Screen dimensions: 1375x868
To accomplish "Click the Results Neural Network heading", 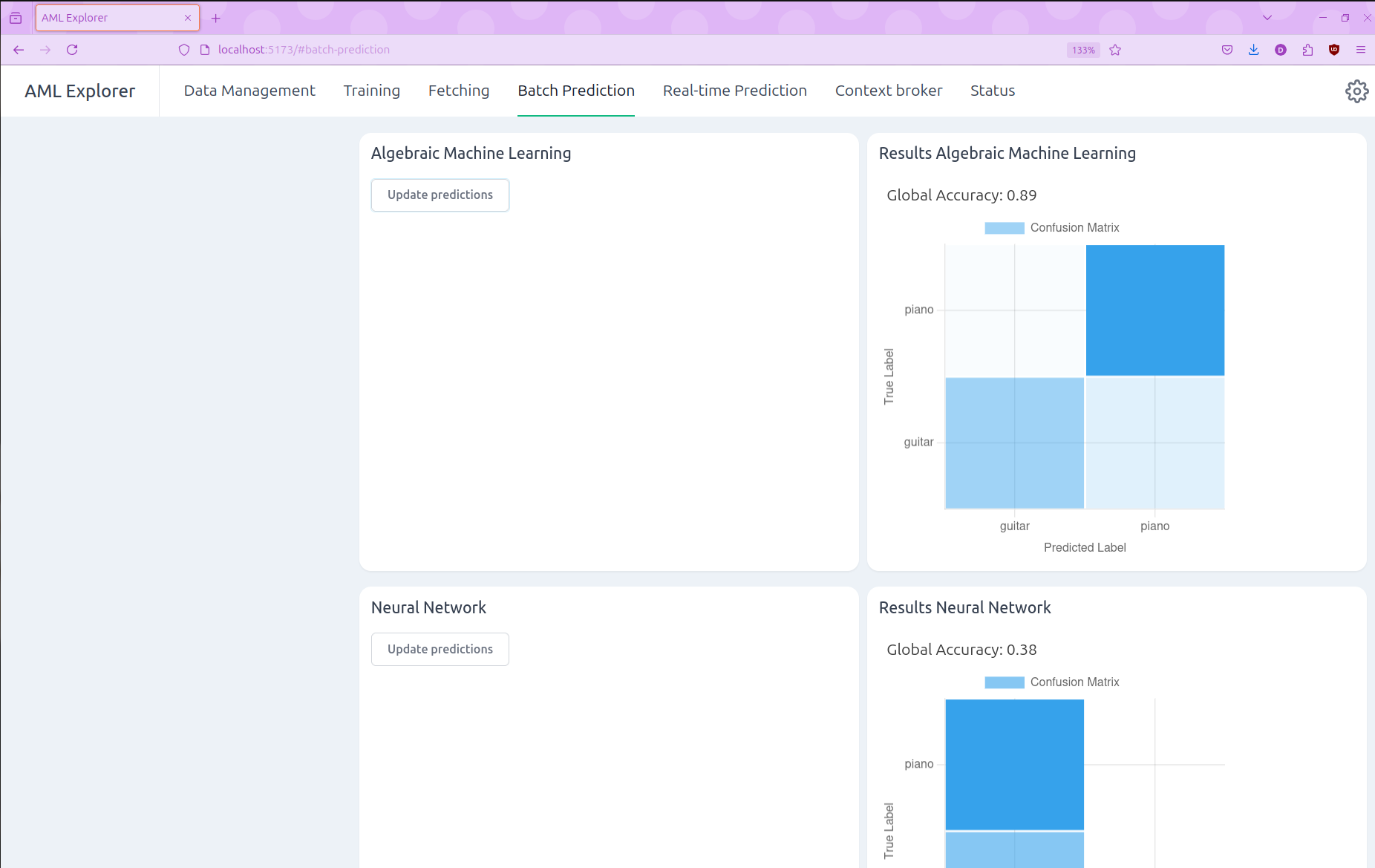I will coord(965,608).
